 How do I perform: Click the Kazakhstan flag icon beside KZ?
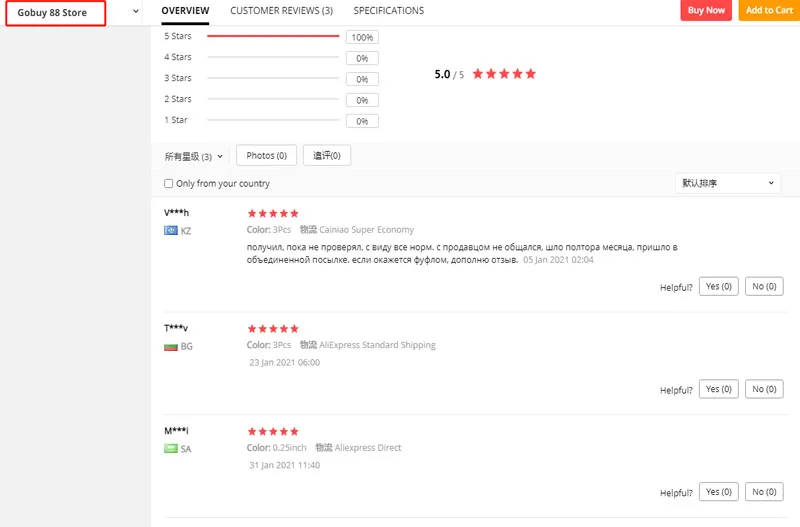click(x=170, y=231)
